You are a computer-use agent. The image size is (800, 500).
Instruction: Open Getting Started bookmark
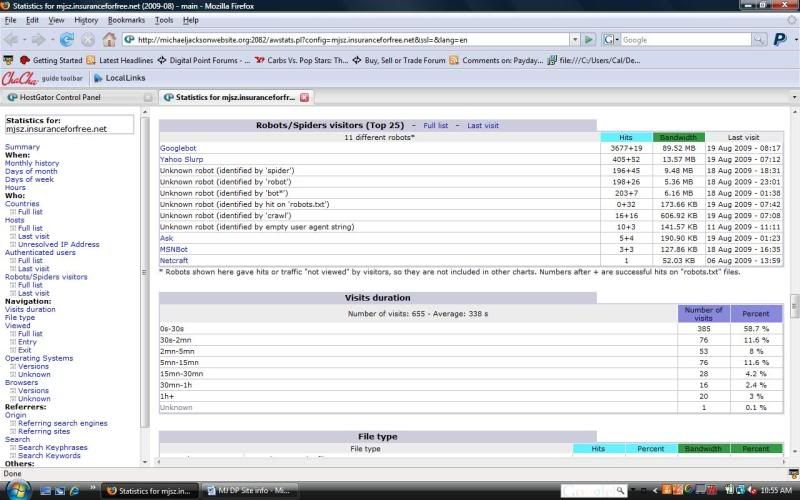(51, 60)
